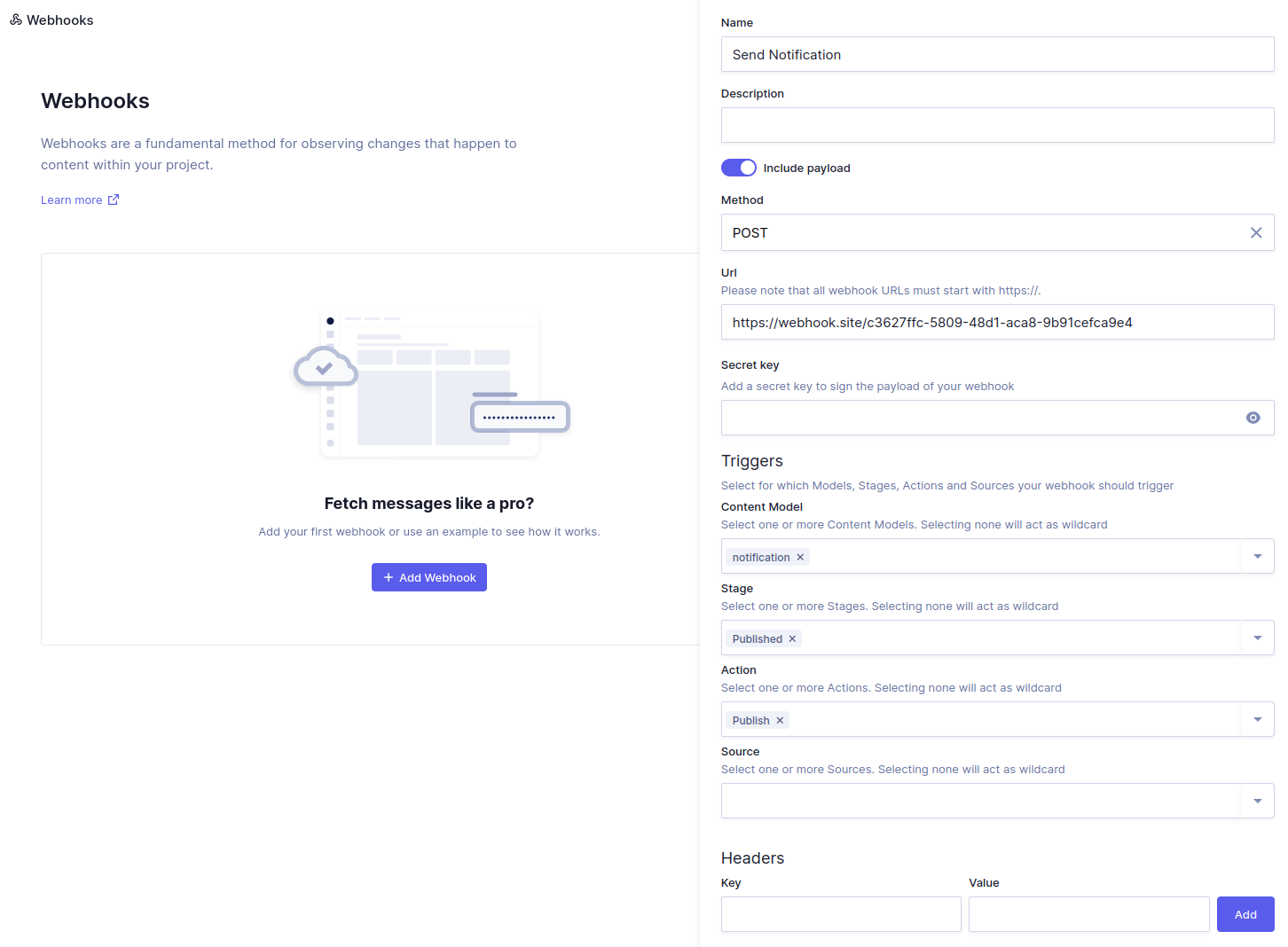The image size is (1288, 947).
Task: Expand the Content Model dropdown
Action: 1257,556
